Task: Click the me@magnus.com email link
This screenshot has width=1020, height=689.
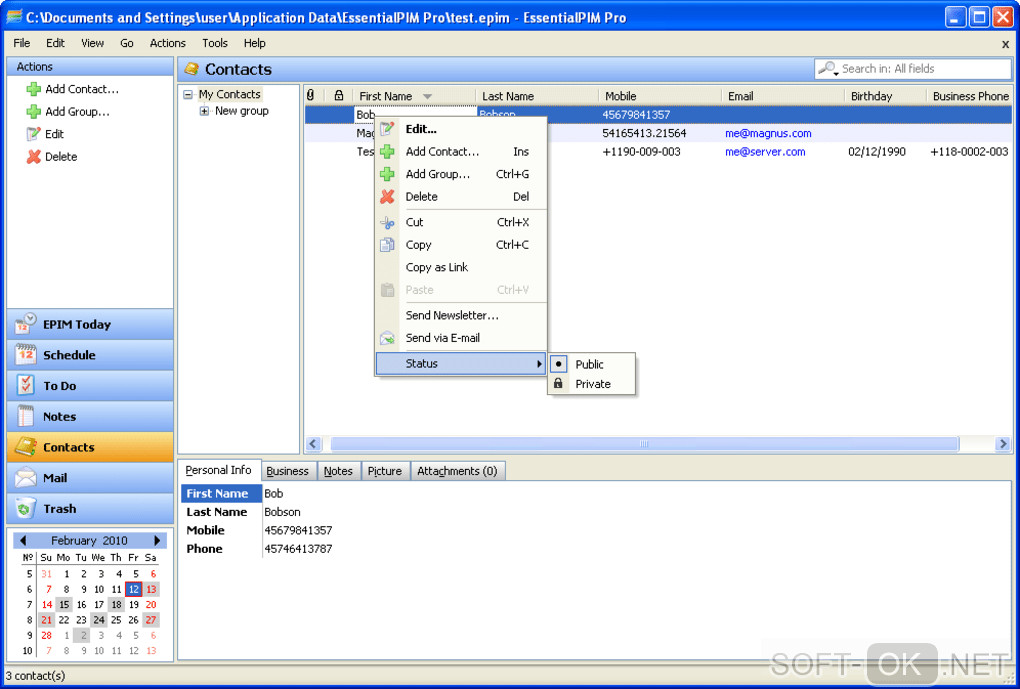Action: tap(768, 133)
